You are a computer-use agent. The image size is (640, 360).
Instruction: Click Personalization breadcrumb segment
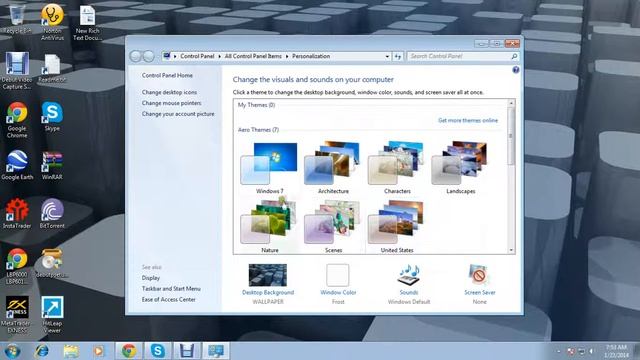click(x=311, y=56)
